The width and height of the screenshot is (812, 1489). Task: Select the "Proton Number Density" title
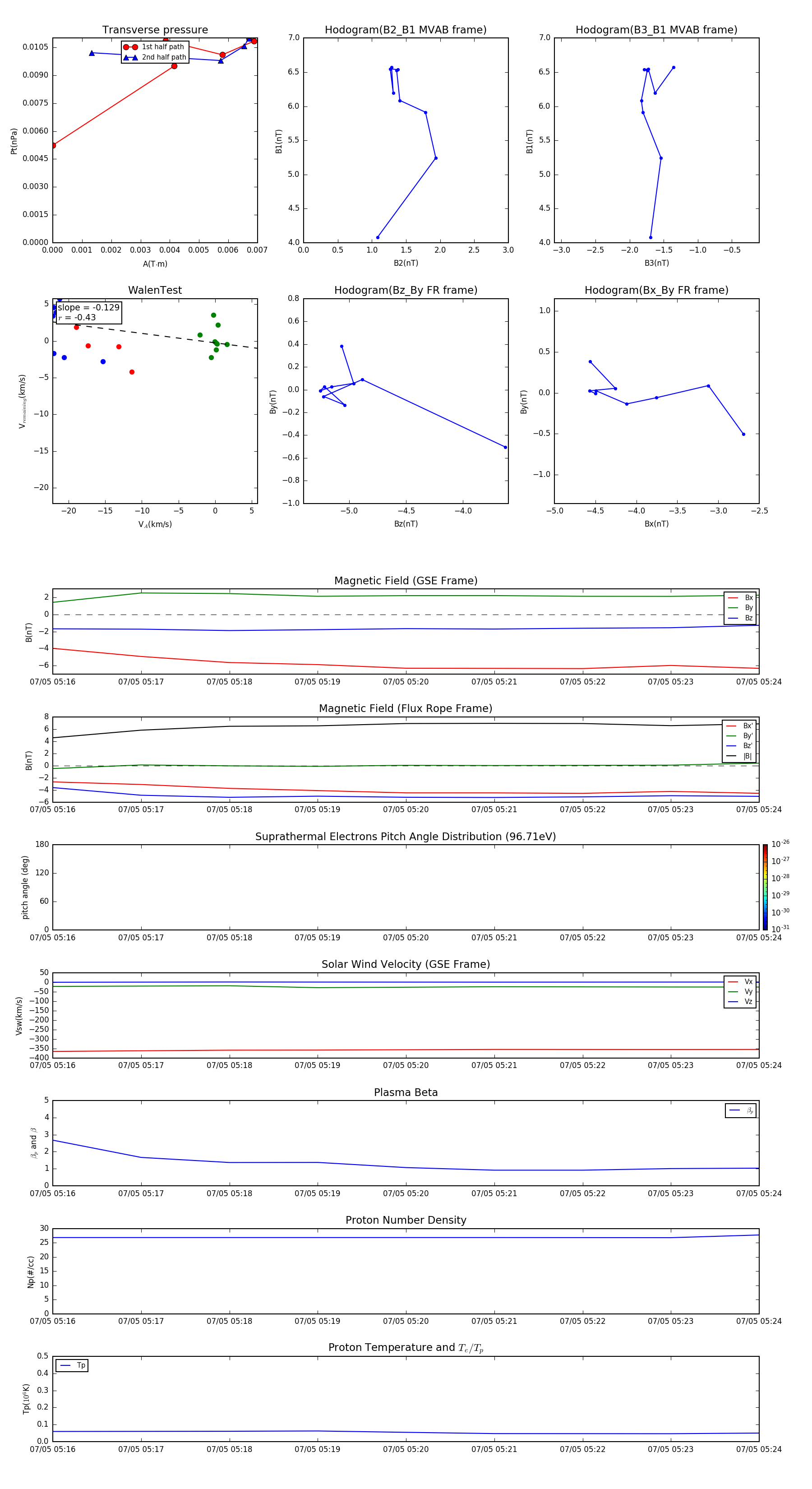pyautogui.click(x=406, y=1220)
